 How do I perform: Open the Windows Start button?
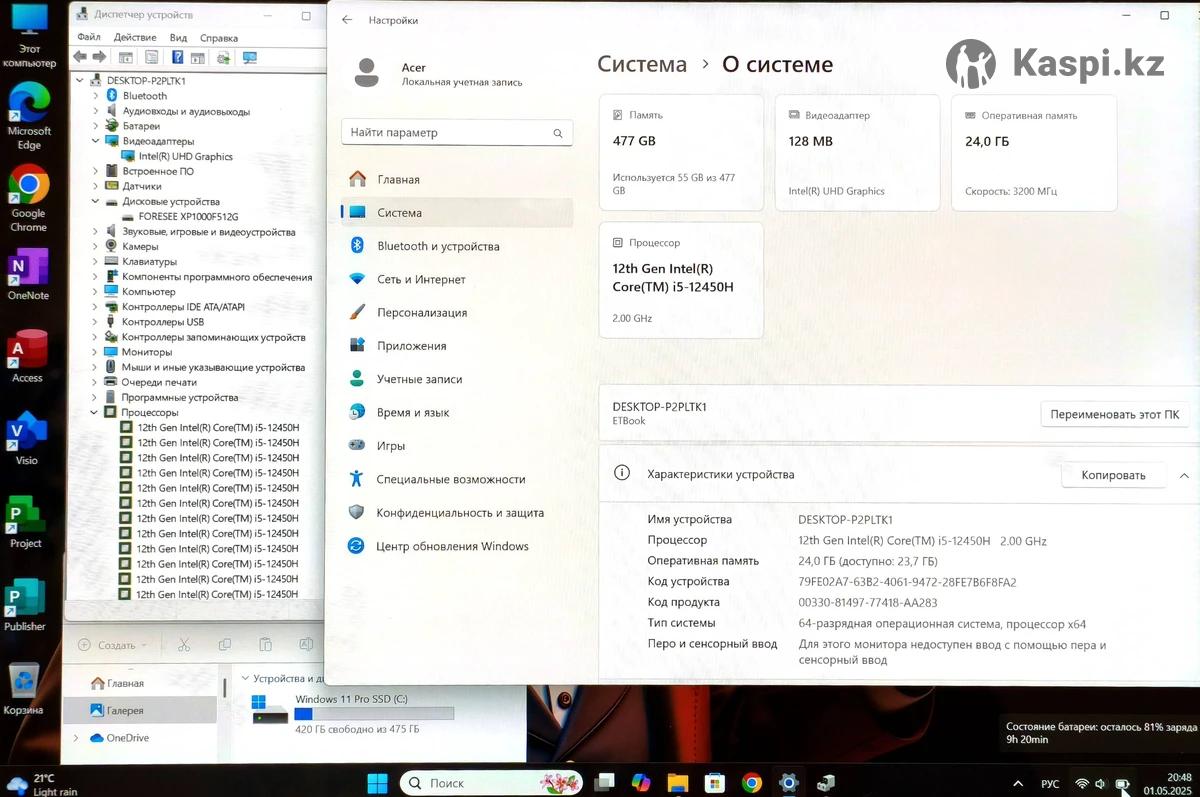(378, 783)
